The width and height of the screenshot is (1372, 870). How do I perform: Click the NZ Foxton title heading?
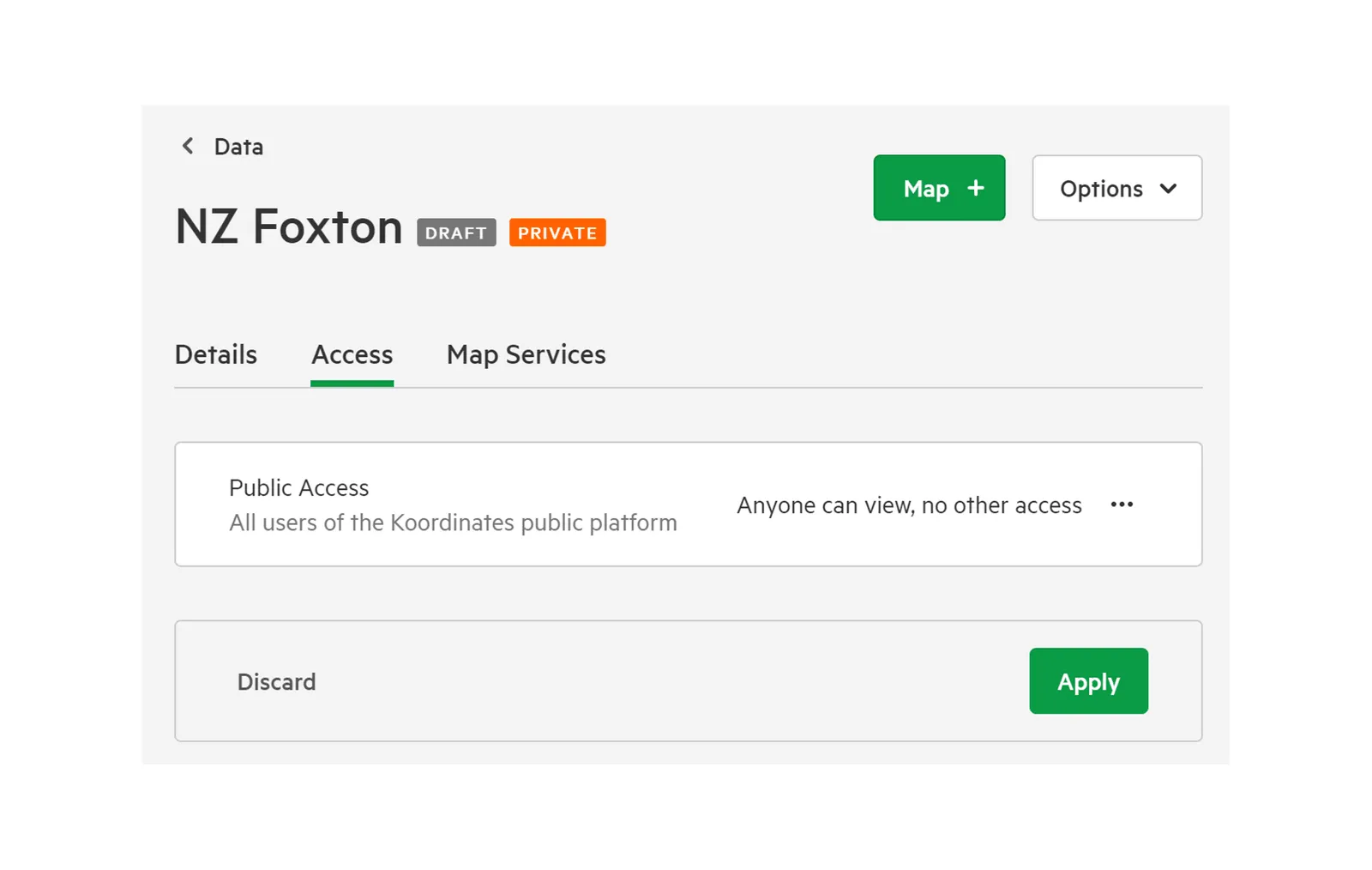[x=289, y=227]
